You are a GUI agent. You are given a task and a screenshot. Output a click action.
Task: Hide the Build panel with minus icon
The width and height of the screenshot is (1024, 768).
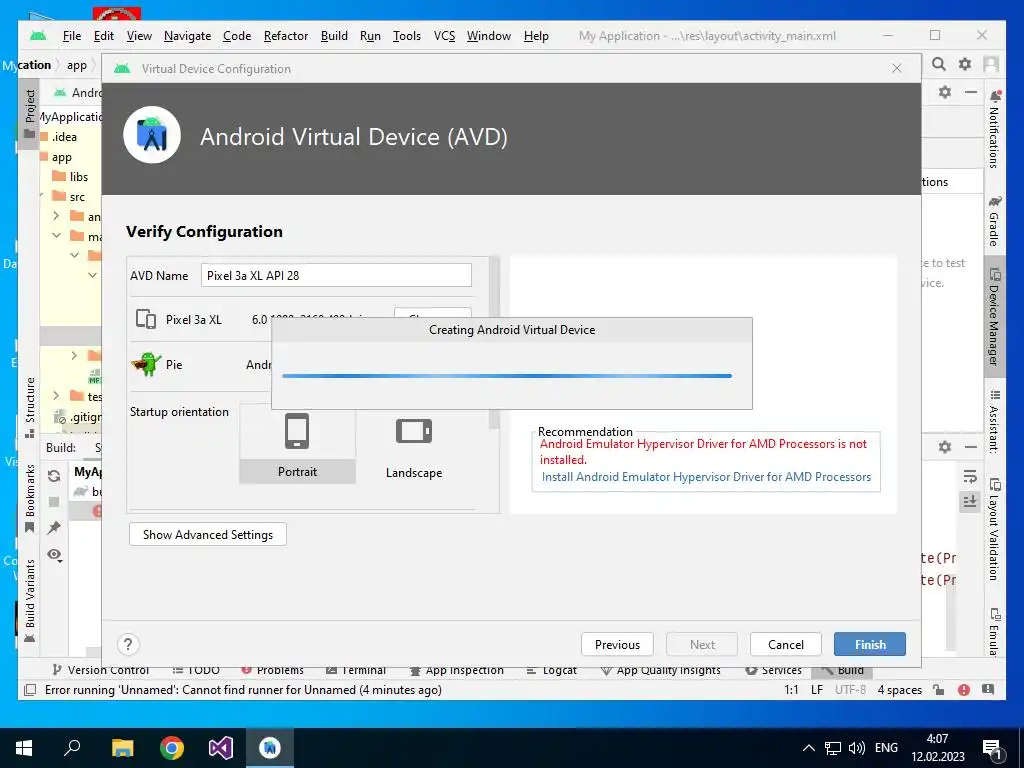click(x=971, y=447)
